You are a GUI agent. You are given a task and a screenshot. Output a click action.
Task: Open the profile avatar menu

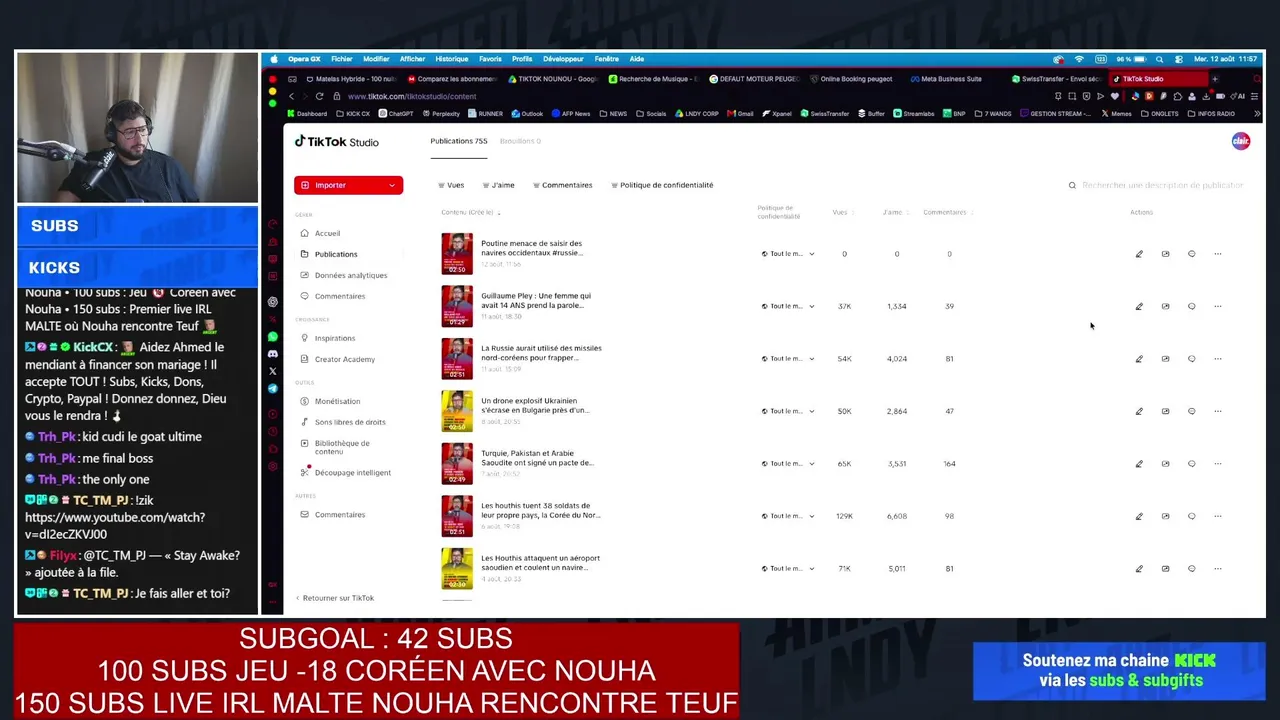(x=1240, y=141)
